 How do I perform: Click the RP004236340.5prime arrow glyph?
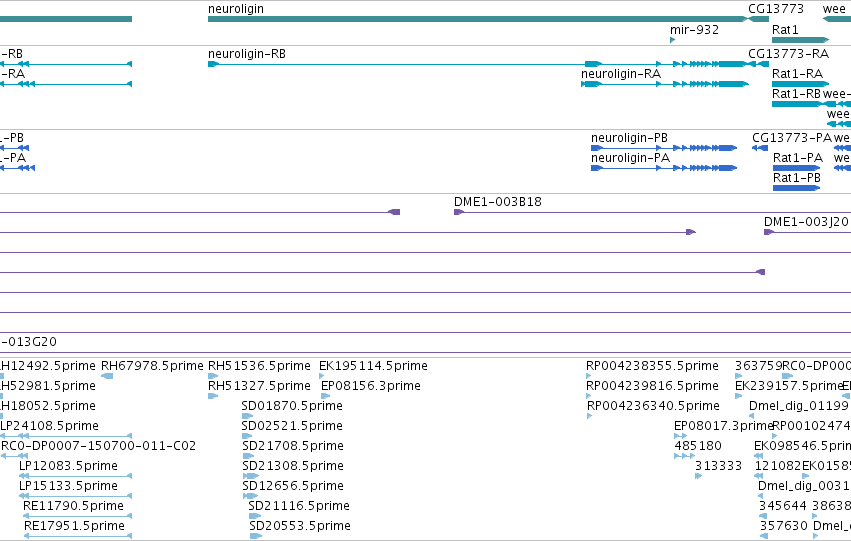tap(589, 416)
